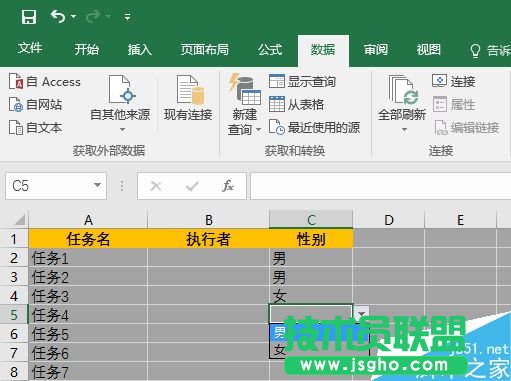Image resolution: width=511 pixels, height=381 pixels.
Task: Select column B header
Action: click(208, 220)
